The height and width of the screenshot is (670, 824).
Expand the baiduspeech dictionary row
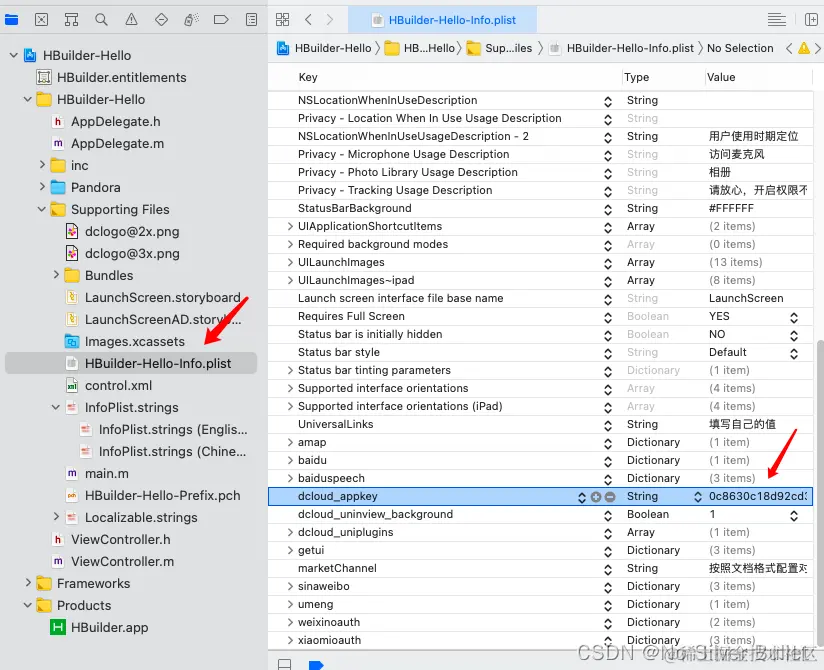[x=290, y=478]
